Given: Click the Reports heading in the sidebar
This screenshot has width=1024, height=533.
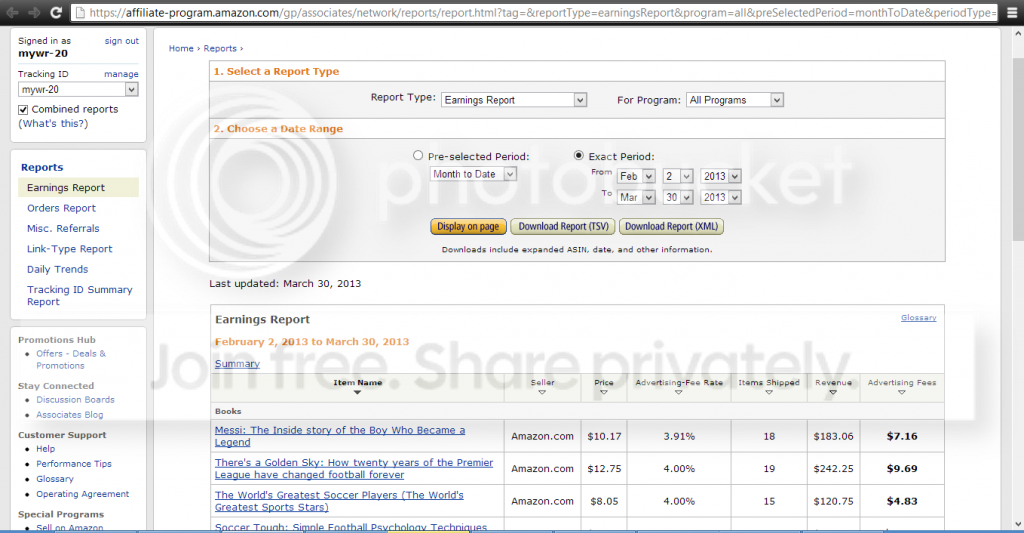Looking at the screenshot, I should (x=42, y=167).
